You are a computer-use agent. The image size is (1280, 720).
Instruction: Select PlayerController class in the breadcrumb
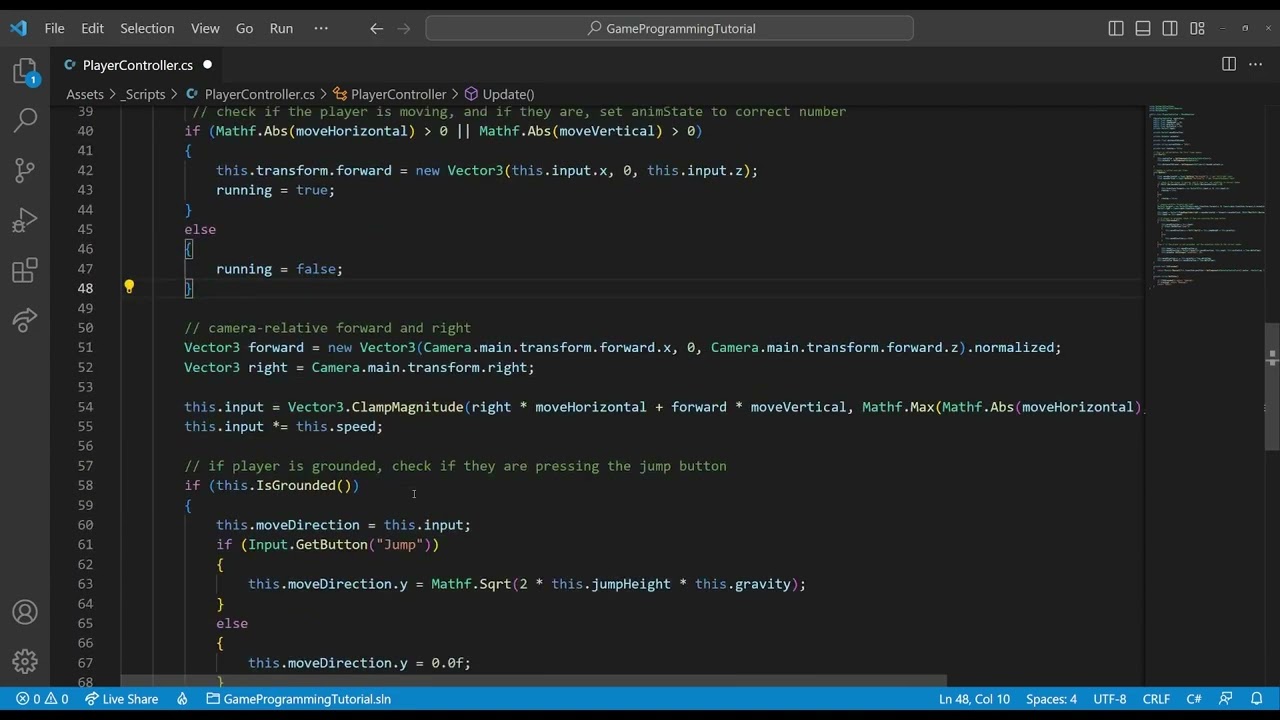click(x=389, y=94)
